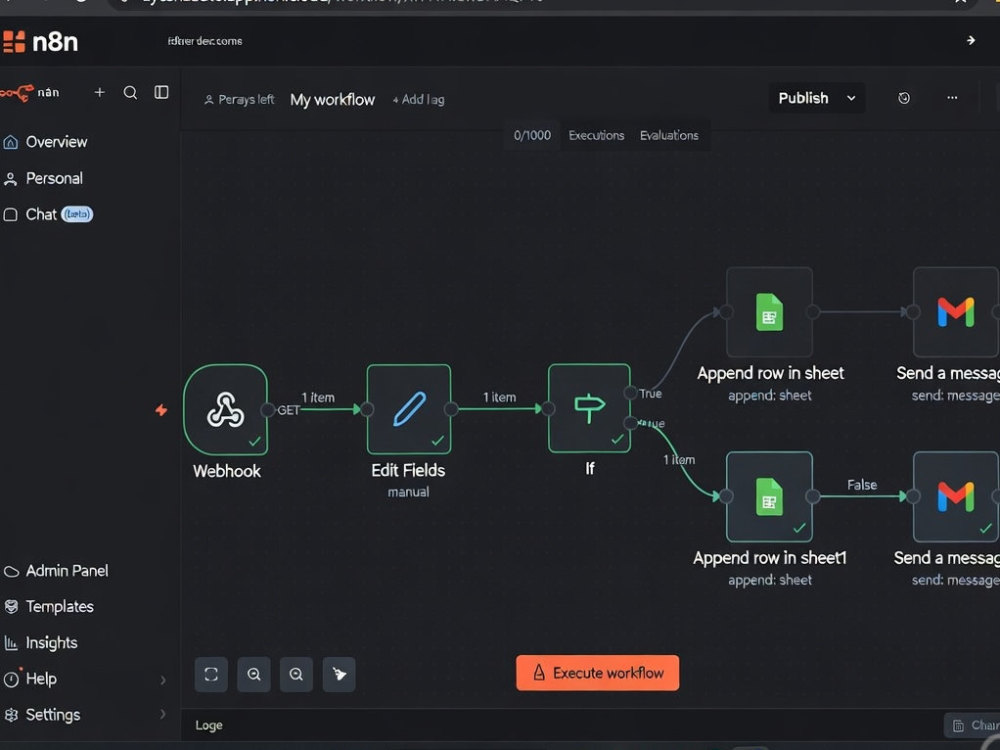Click the project icon at sidebar top
This screenshot has height=750, width=1000.
coord(17,93)
